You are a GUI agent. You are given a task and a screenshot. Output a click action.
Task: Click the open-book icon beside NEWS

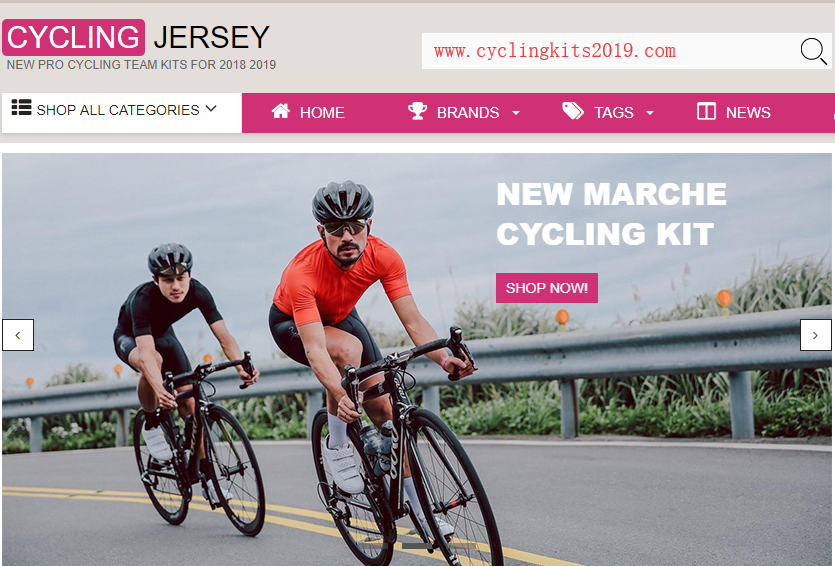(706, 111)
